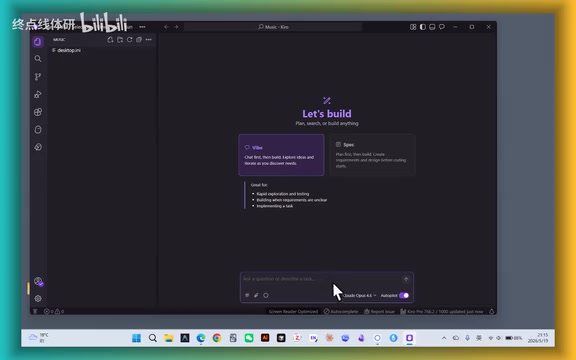The height and width of the screenshot is (360, 576).
Task: Toggle the Kiro chat panel icon
Action: click(x=442, y=27)
